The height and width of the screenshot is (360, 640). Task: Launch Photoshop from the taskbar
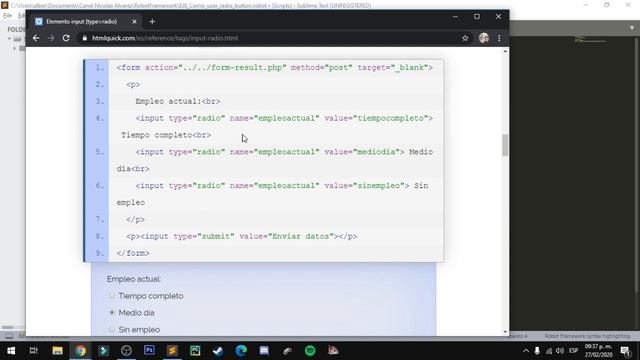[149, 351]
